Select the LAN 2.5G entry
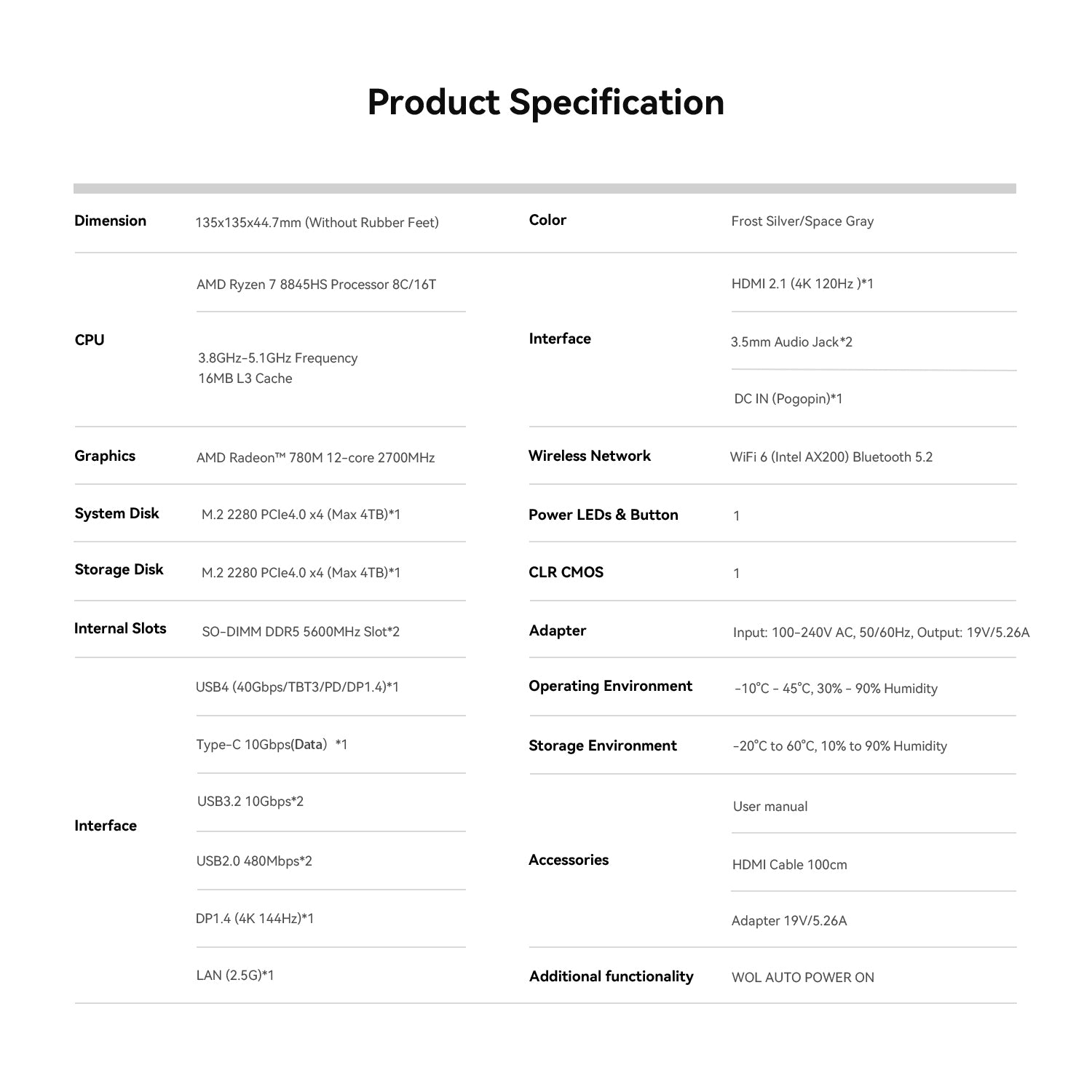 (235, 976)
